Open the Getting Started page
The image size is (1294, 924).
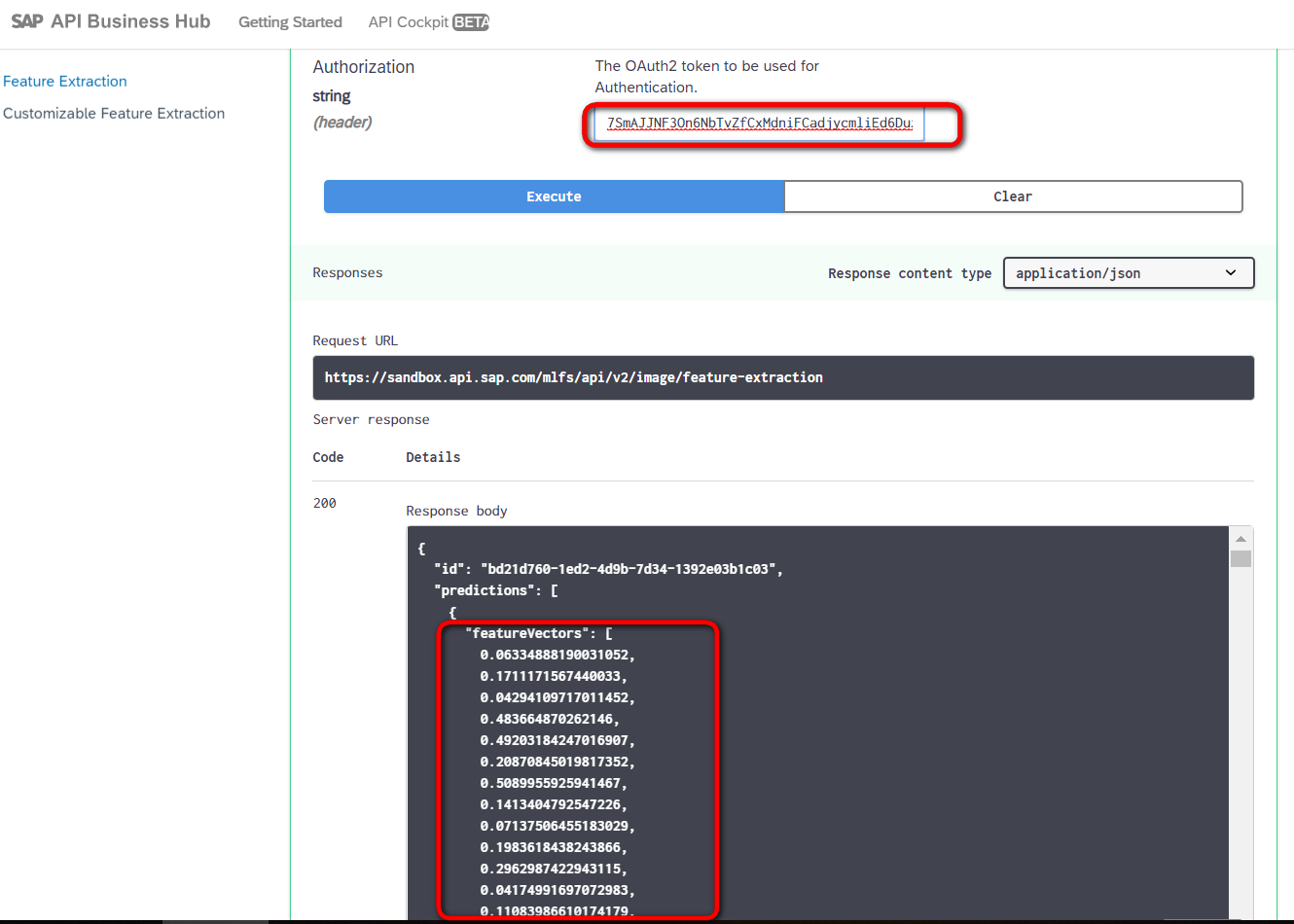[x=290, y=22]
